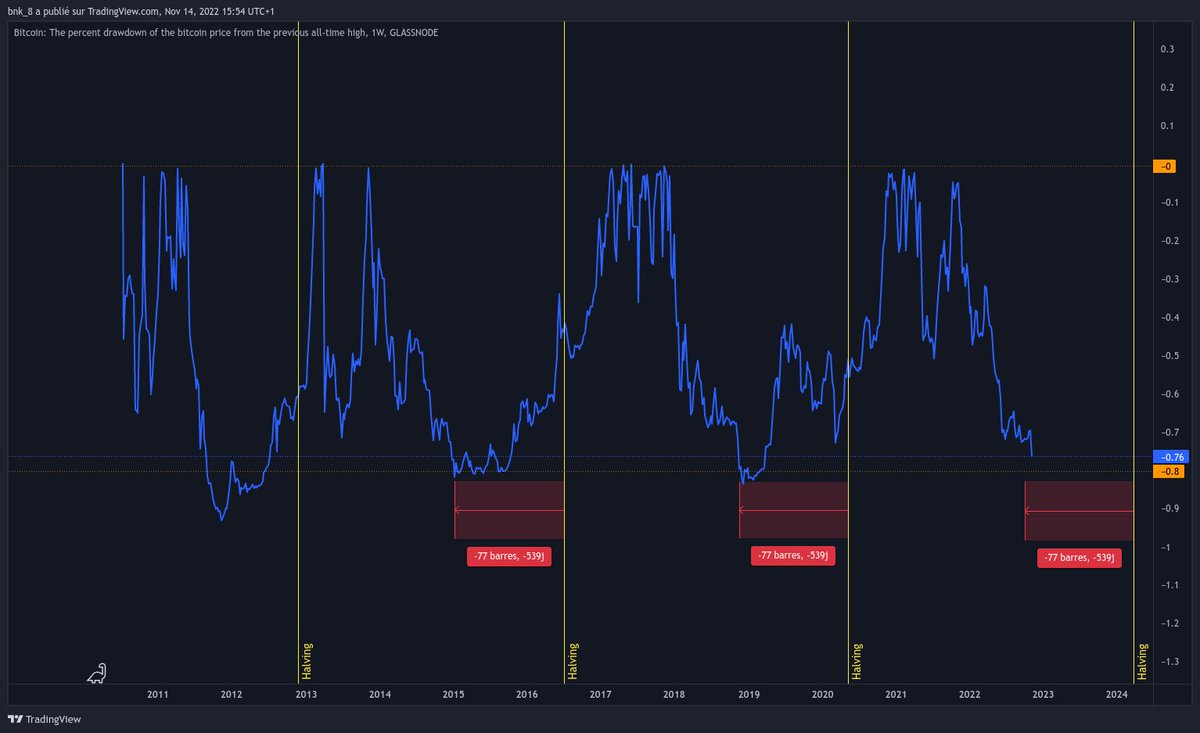Click the '0.3' price axis value
Screen dimensions: 1200x733
click(1167, 49)
